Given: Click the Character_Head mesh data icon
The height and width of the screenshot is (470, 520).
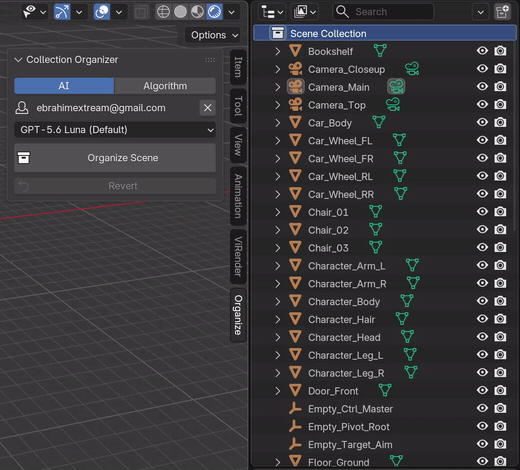Looking at the screenshot, I should [x=407, y=337].
